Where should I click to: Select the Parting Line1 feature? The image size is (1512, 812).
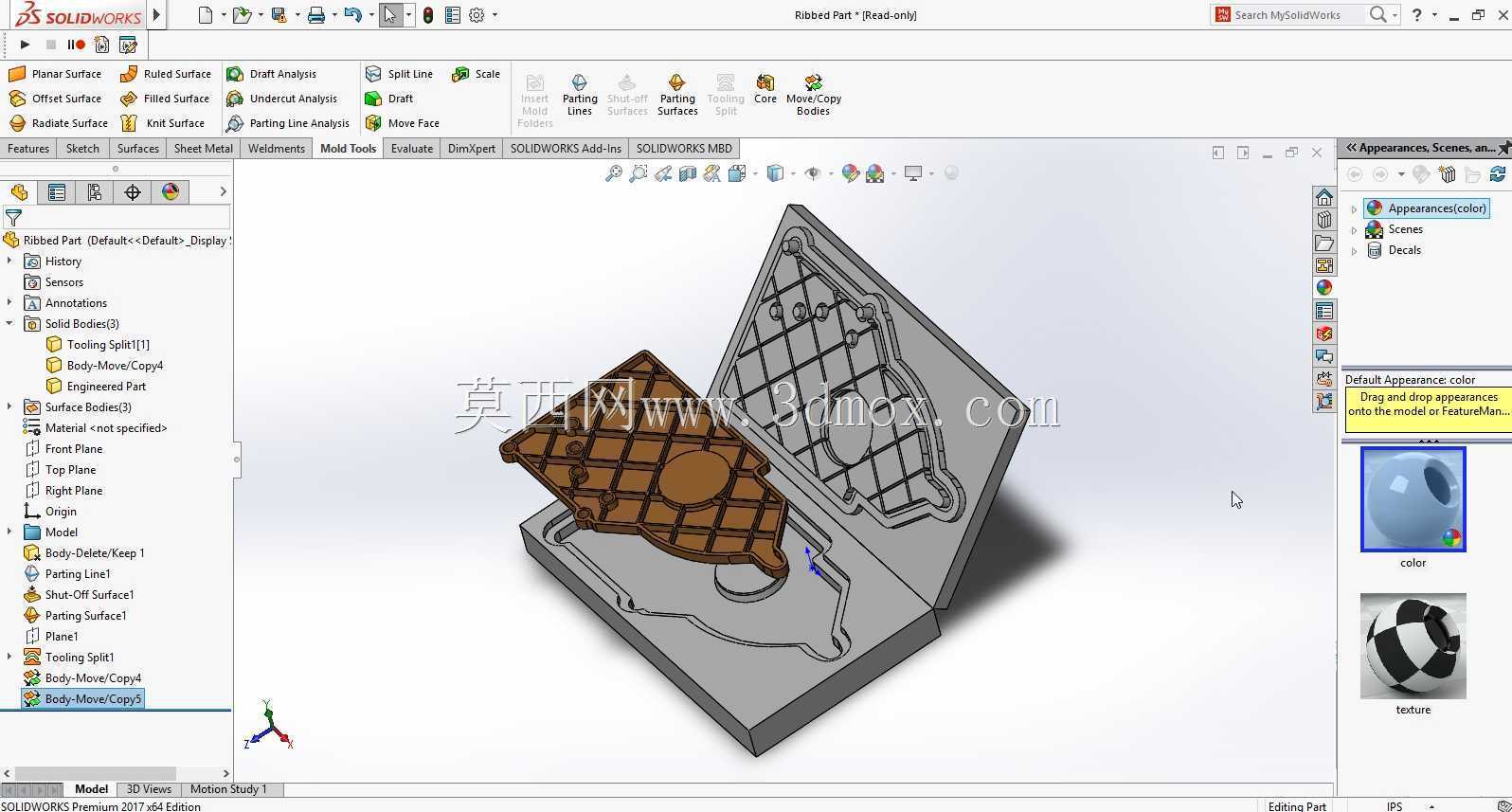66,574
